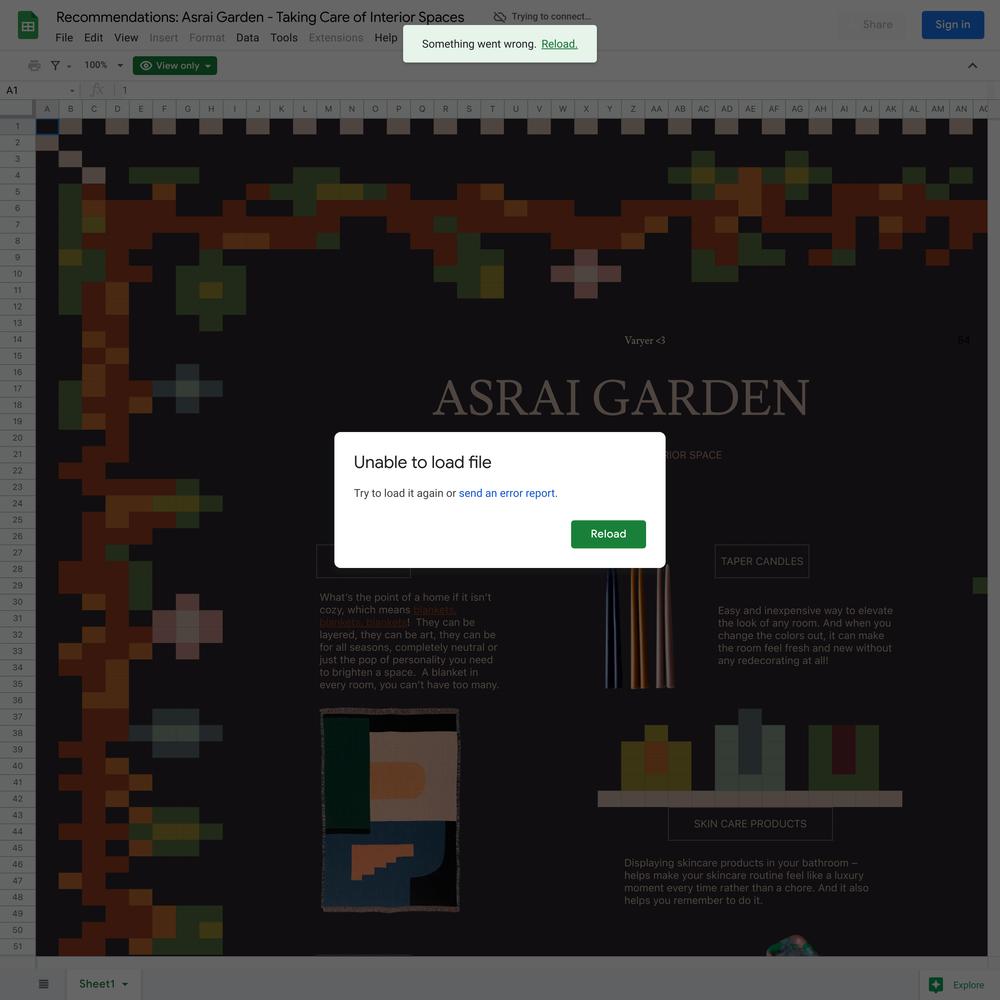Click the blue Sign in button

[952, 25]
